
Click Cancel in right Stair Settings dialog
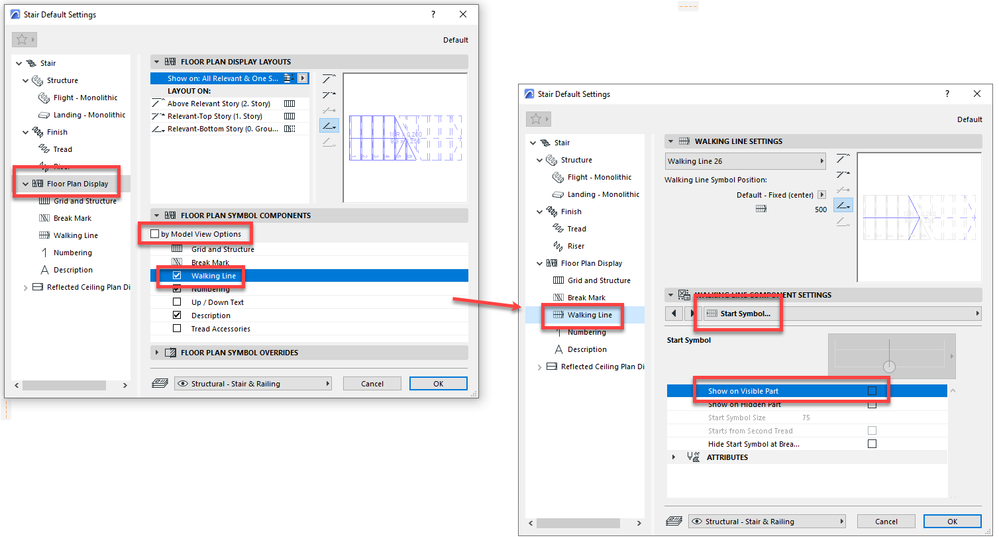click(x=886, y=521)
